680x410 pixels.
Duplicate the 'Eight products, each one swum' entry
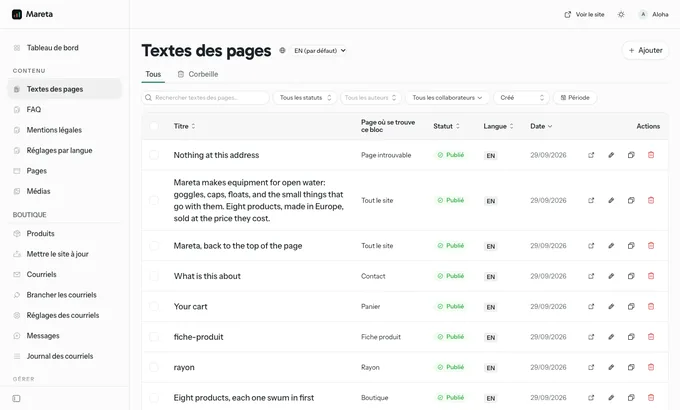tap(631, 397)
